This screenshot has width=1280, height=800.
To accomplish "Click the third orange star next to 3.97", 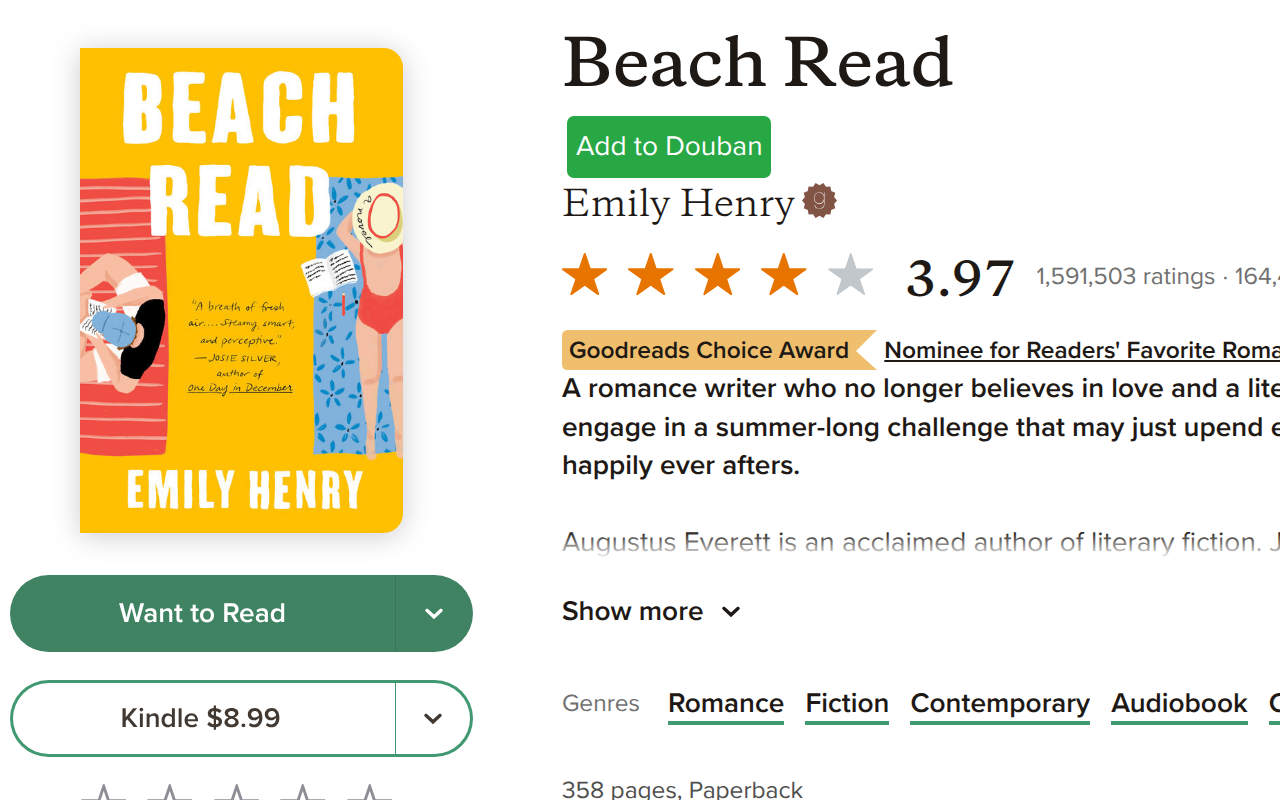I will tap(716, 274).
